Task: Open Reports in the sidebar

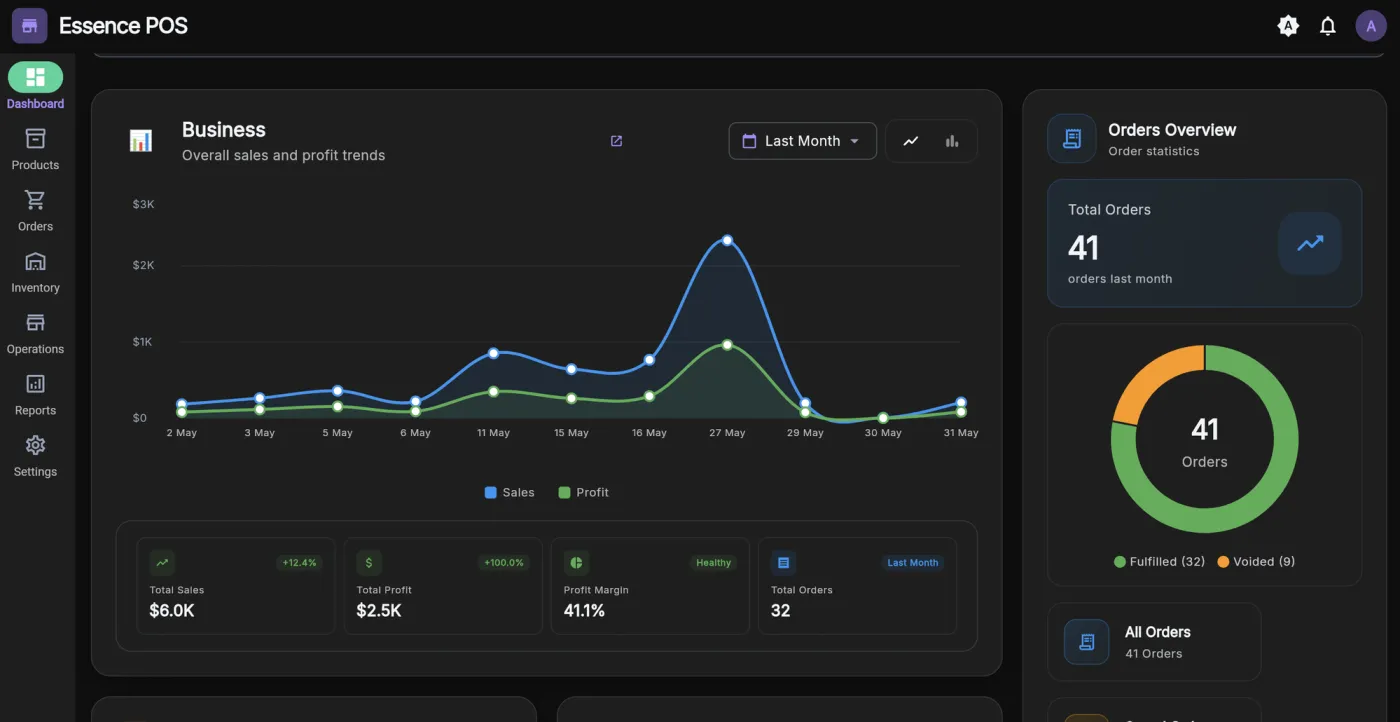Action: 35,394
